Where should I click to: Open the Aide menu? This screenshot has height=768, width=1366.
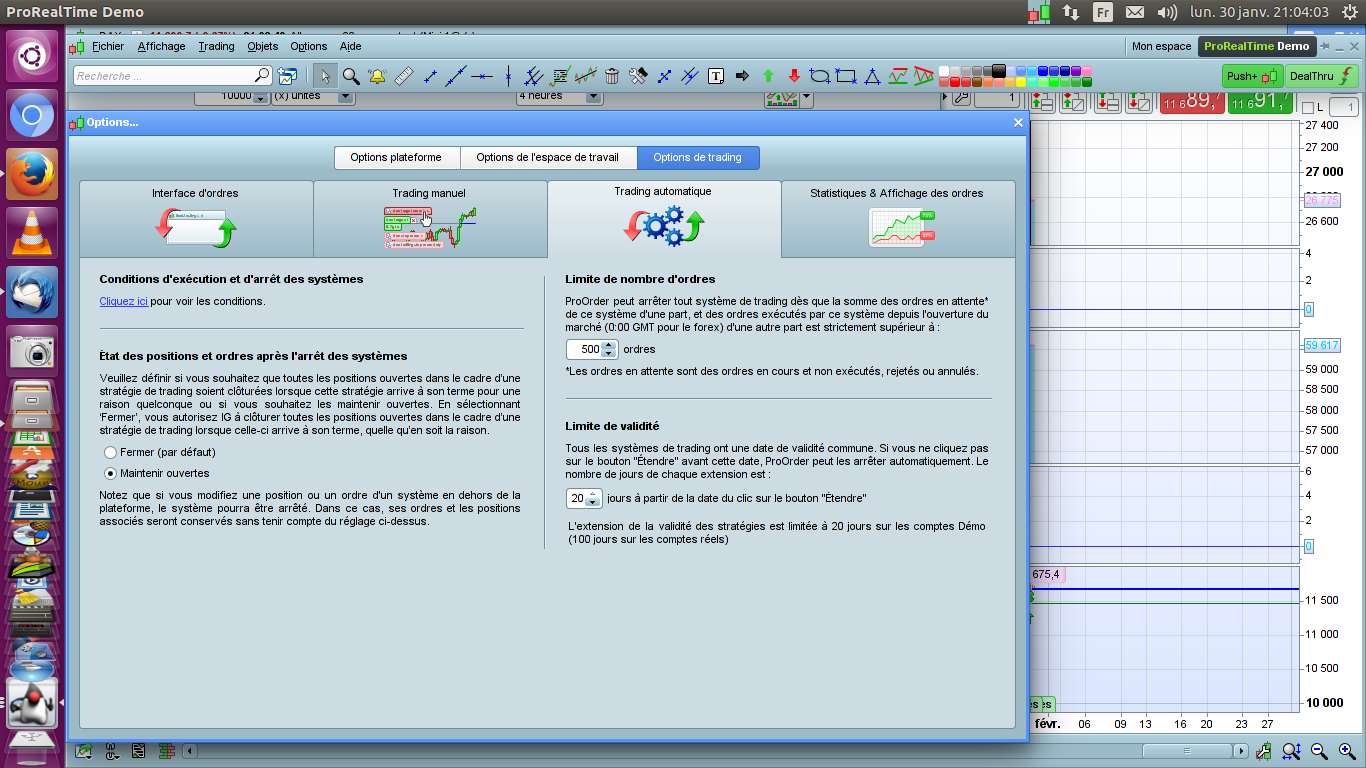[x=350, y=46]
